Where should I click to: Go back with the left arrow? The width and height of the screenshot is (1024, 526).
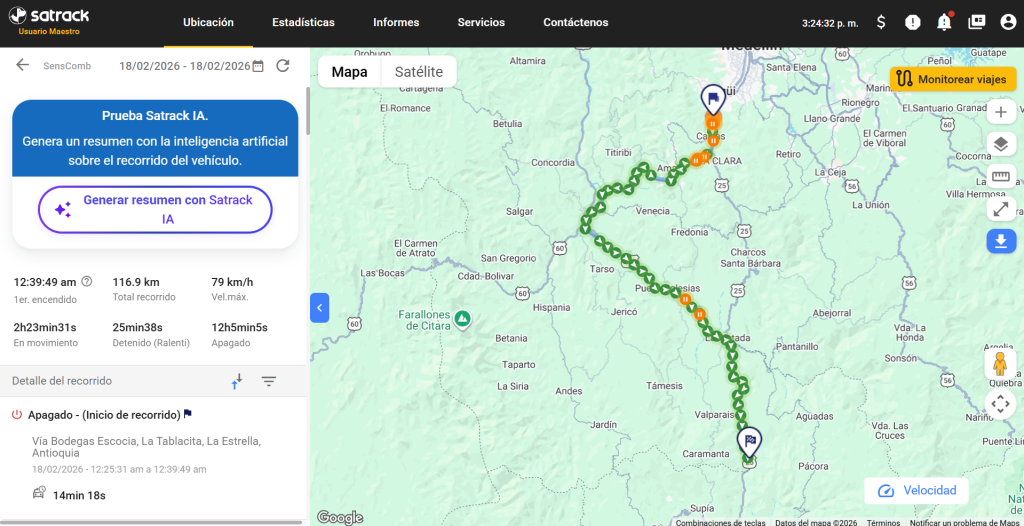(23, 65)
